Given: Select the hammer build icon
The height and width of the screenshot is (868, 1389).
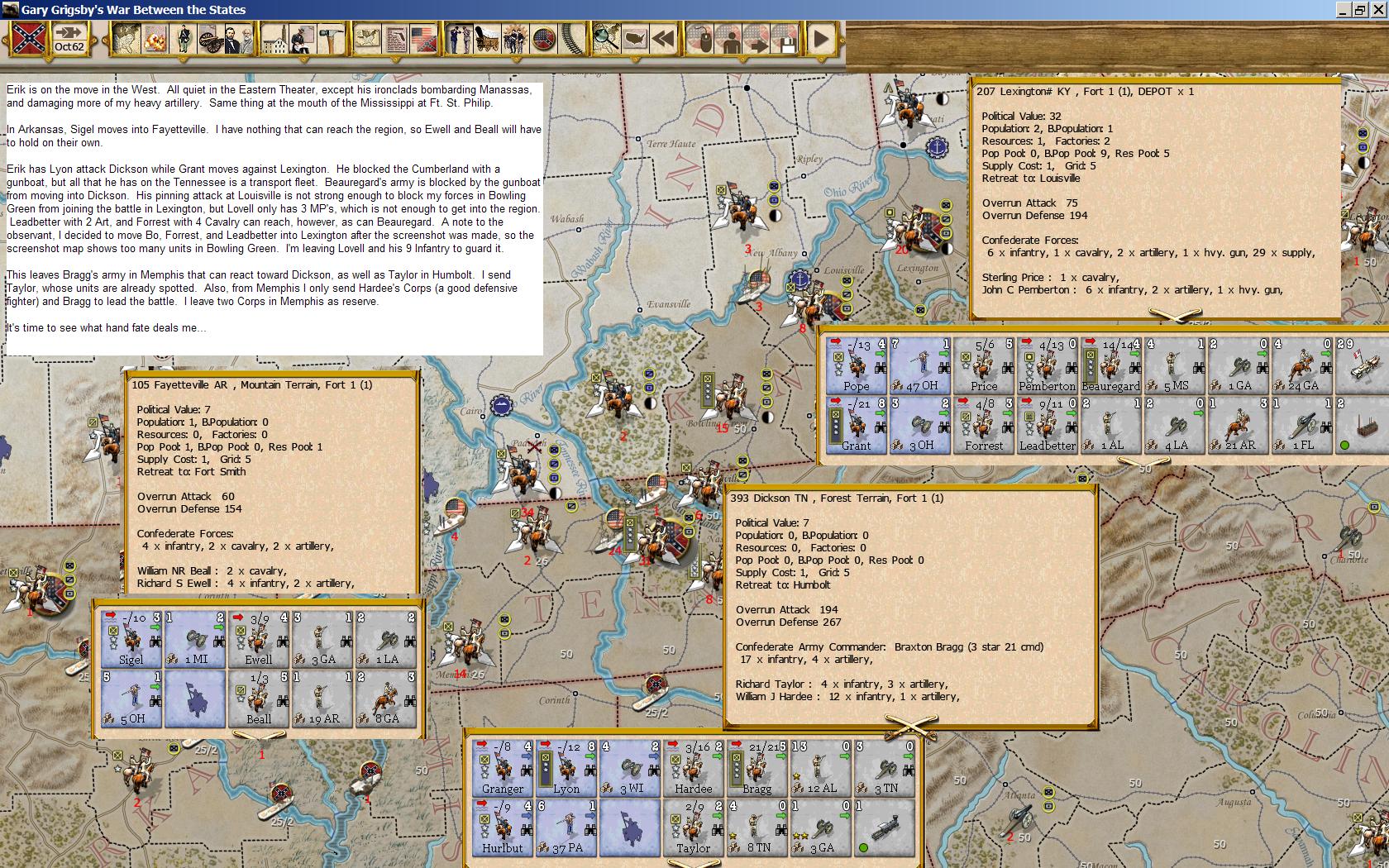Looking at the screenshot, I should (330, 38).
